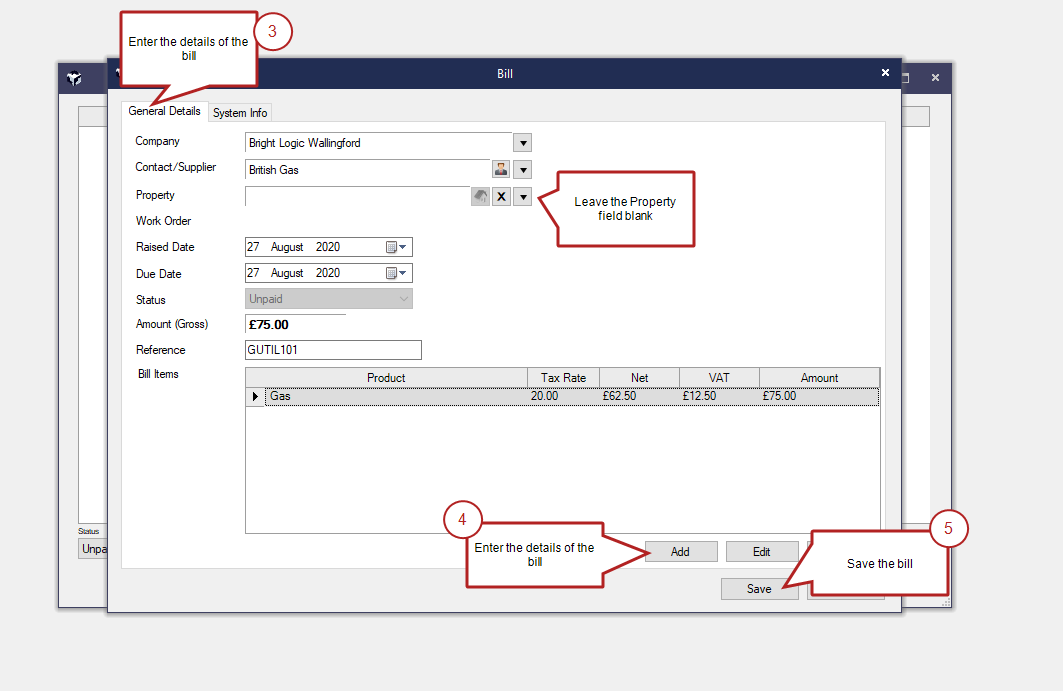The image size is (1063, 691).
Task: Expand the Property dropdown arrow
Action: pos(522,197)
